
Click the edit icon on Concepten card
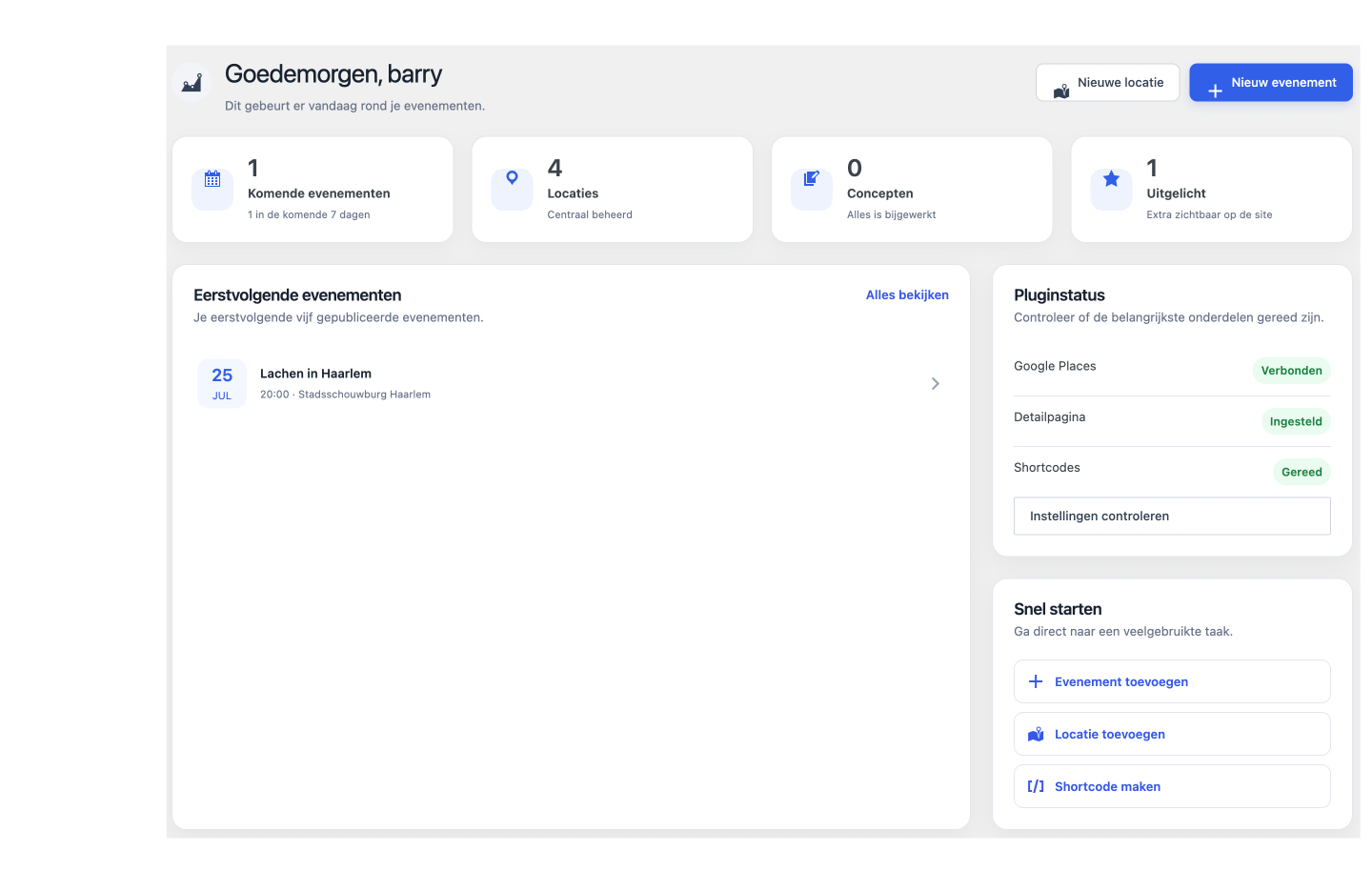point(812,178)
